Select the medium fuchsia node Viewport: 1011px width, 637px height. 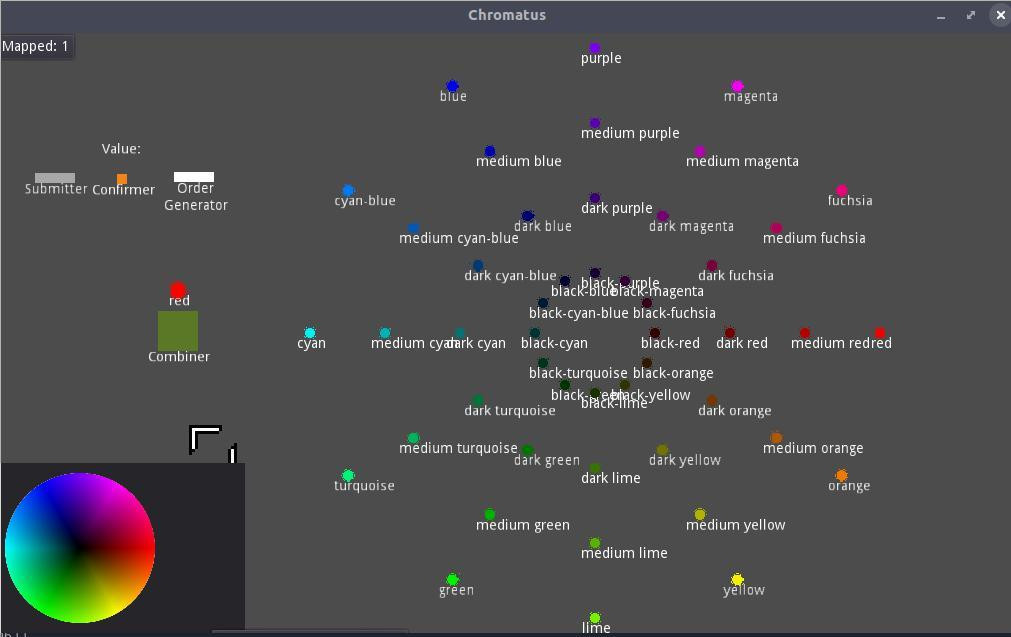click(776, 228)
